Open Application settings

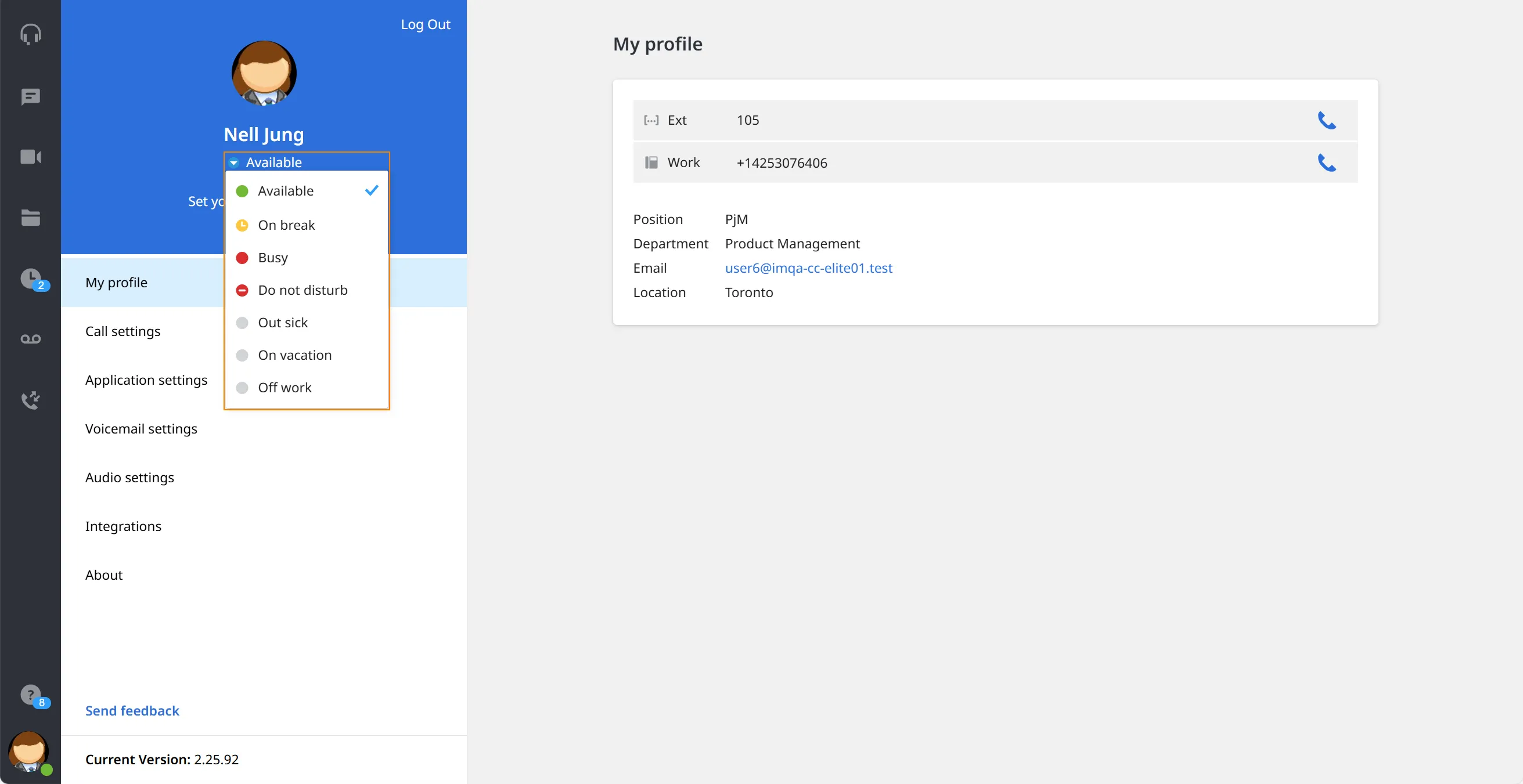264,380
